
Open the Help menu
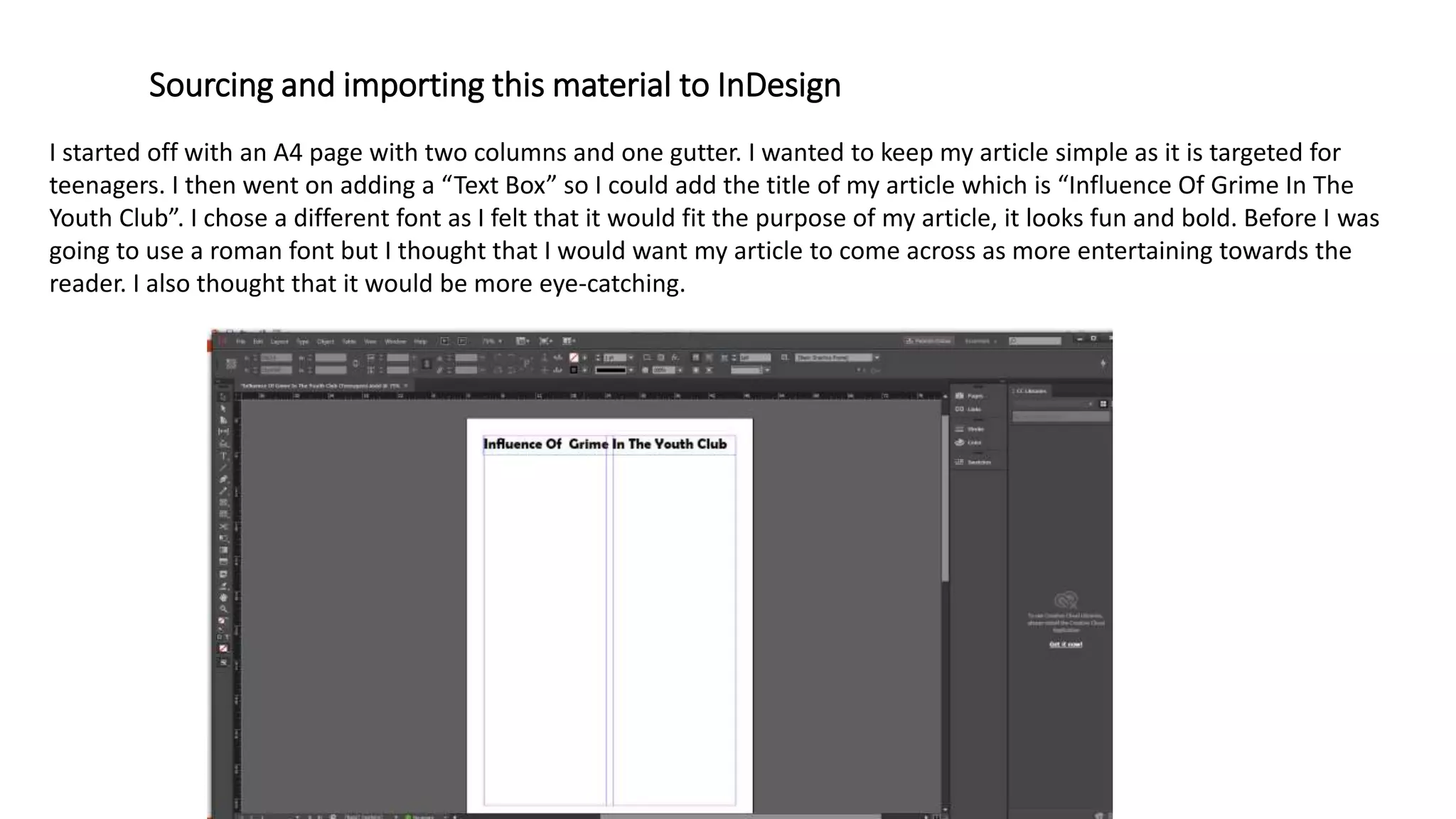coord(420,341)
